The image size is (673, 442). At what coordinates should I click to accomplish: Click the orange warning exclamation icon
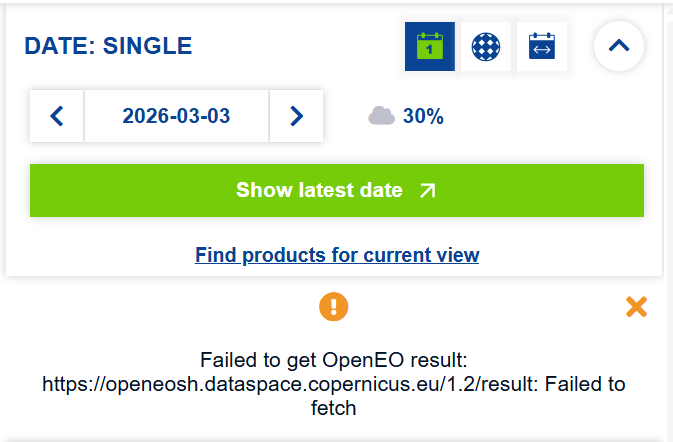(x=333, y=306)
